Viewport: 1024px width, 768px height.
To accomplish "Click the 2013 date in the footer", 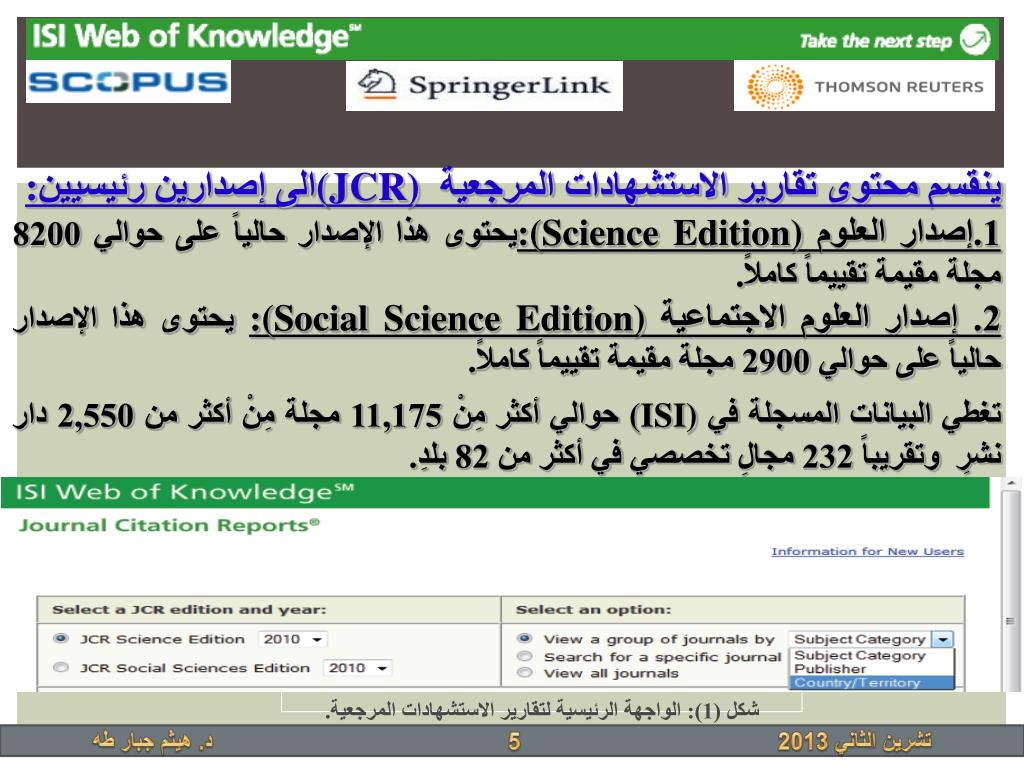I will [x=854, y=741].
